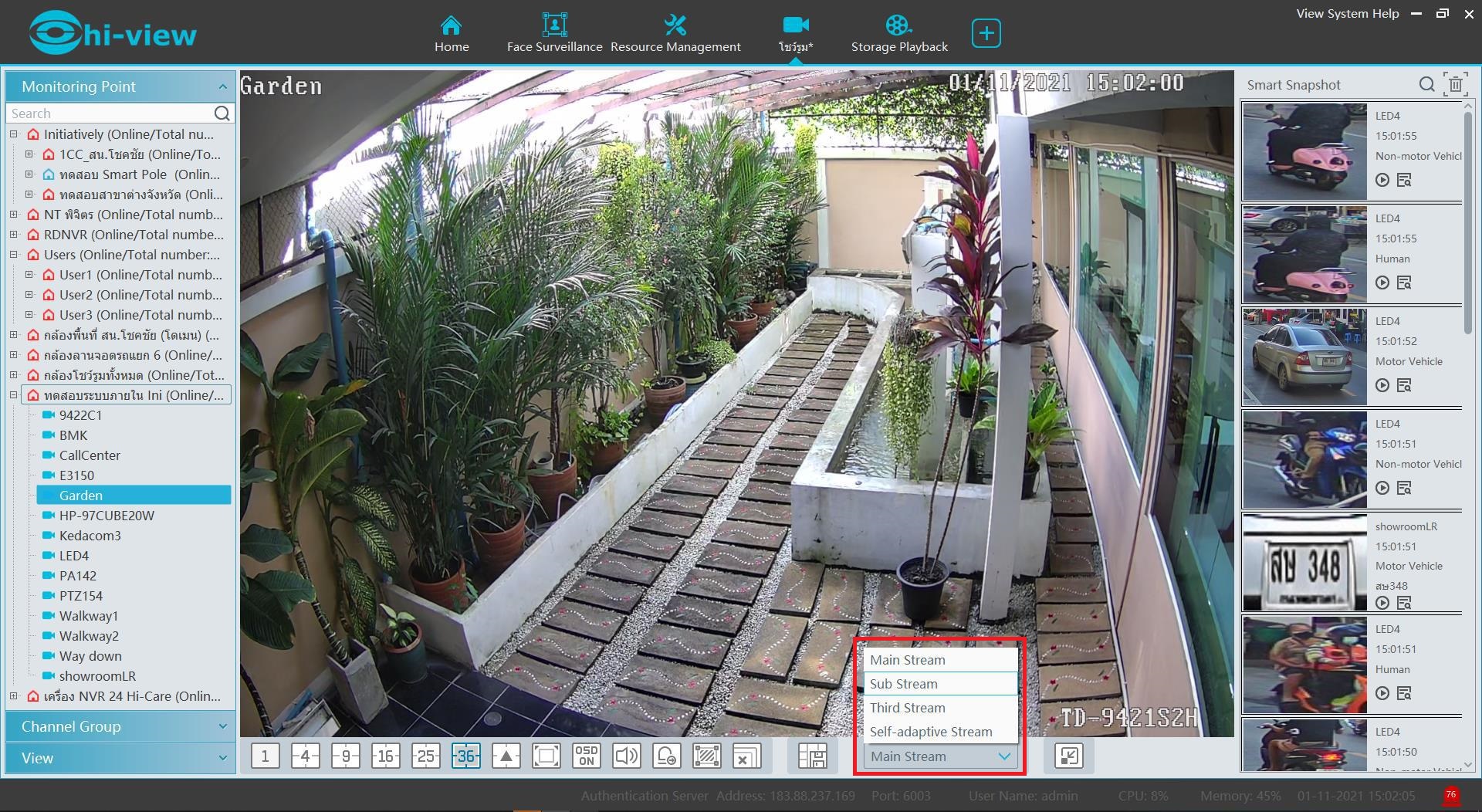Click the full screen view icon

546,756
